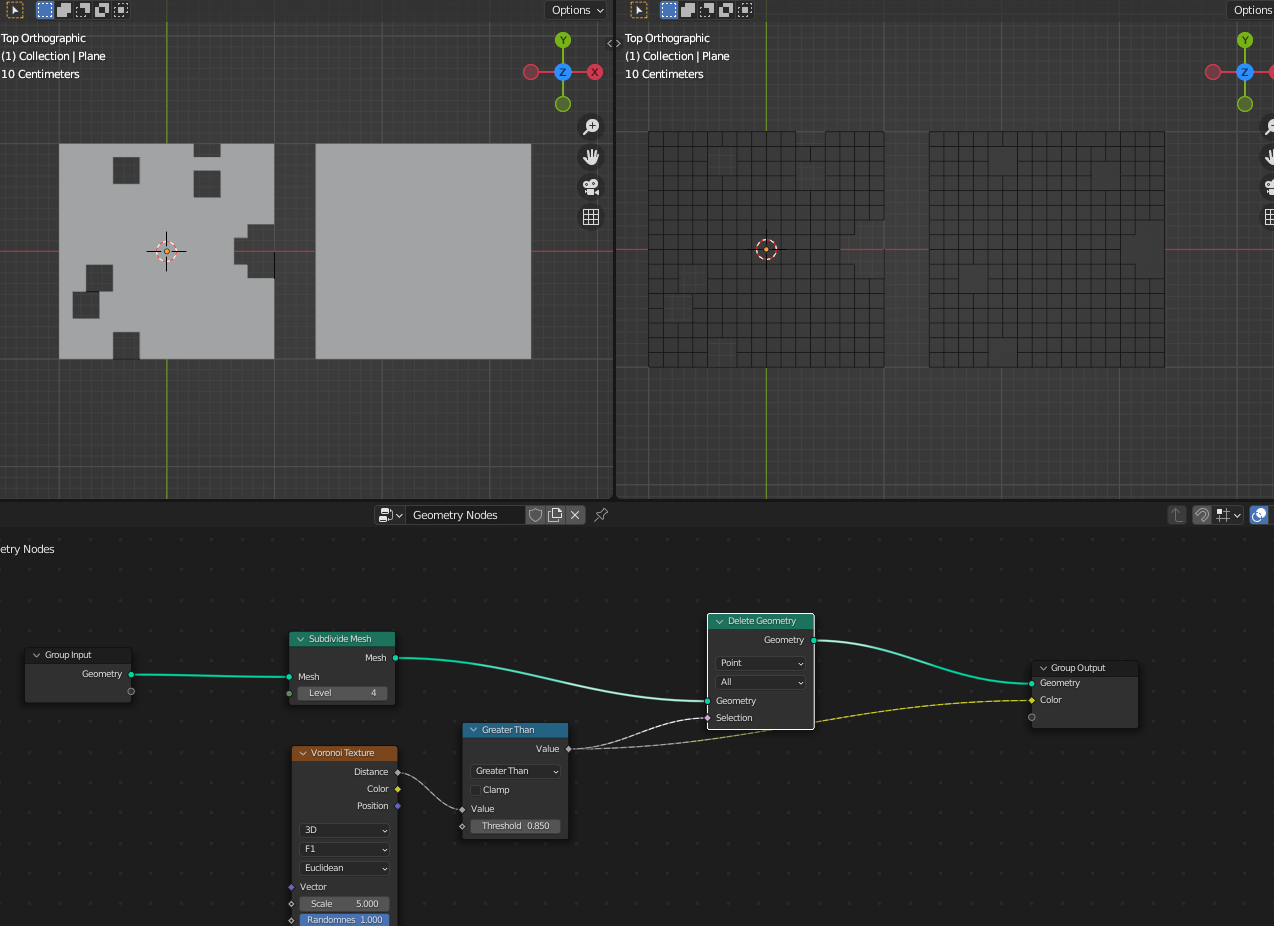Click the green Y axis gizmo in right viewport
This screenshot has height=926, width=1274.
pyautogui.click(x=1245, y=40)
